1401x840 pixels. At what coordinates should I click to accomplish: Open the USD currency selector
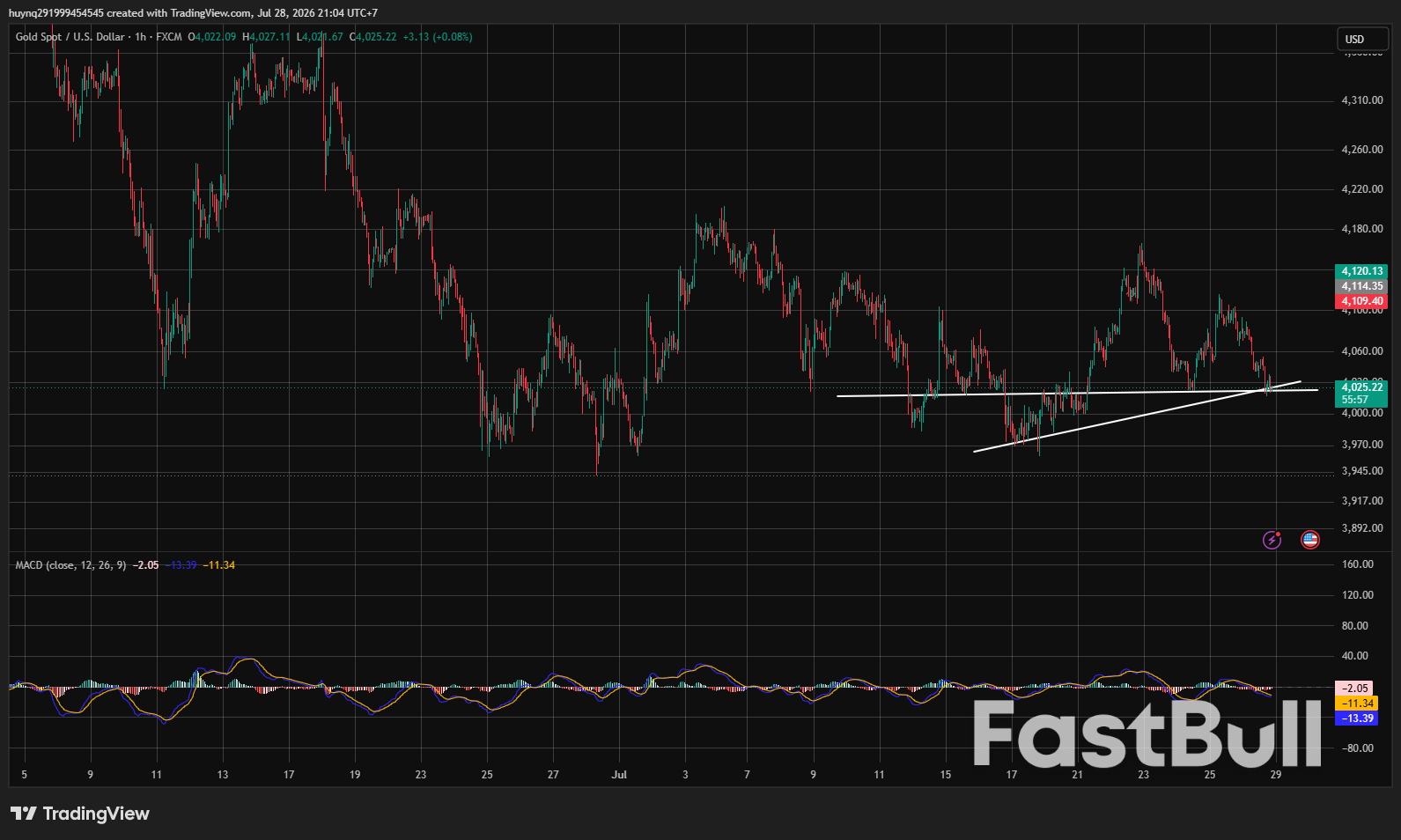point(1362,39)
